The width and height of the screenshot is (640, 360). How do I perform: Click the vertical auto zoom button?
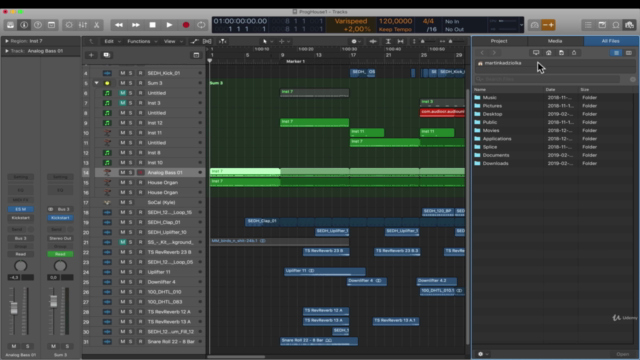click(388, 41)
